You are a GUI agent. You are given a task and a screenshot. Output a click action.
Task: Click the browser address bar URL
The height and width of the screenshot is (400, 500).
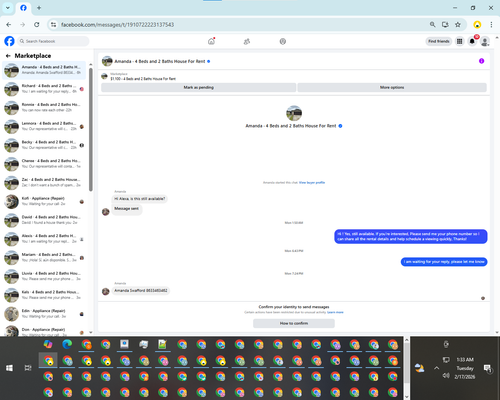117,25
